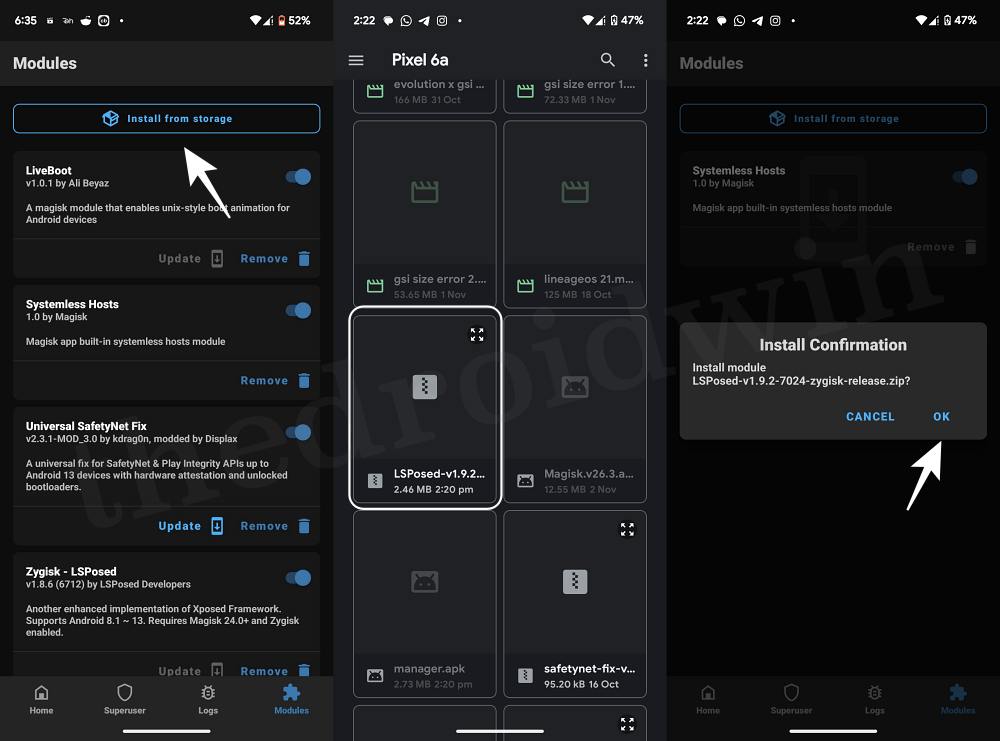Screen dimensions: 1000x741
Task: Select safetynet-fix zip file
Action: click(575, 604)
